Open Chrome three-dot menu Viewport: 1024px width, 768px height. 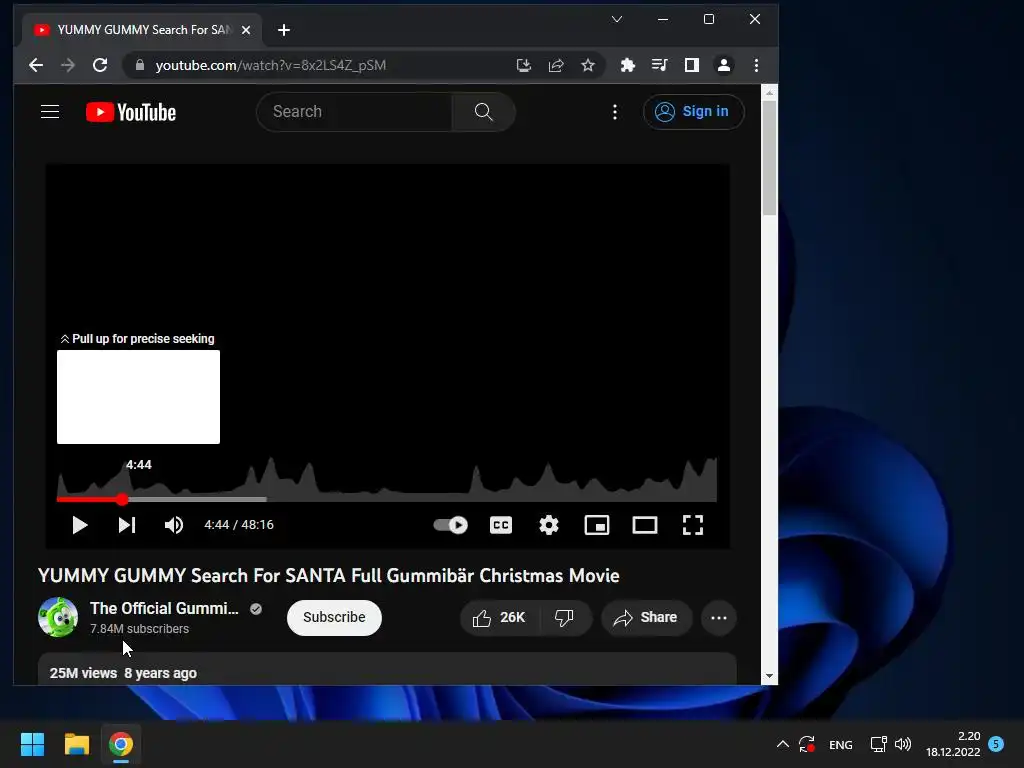coord(756,65)
